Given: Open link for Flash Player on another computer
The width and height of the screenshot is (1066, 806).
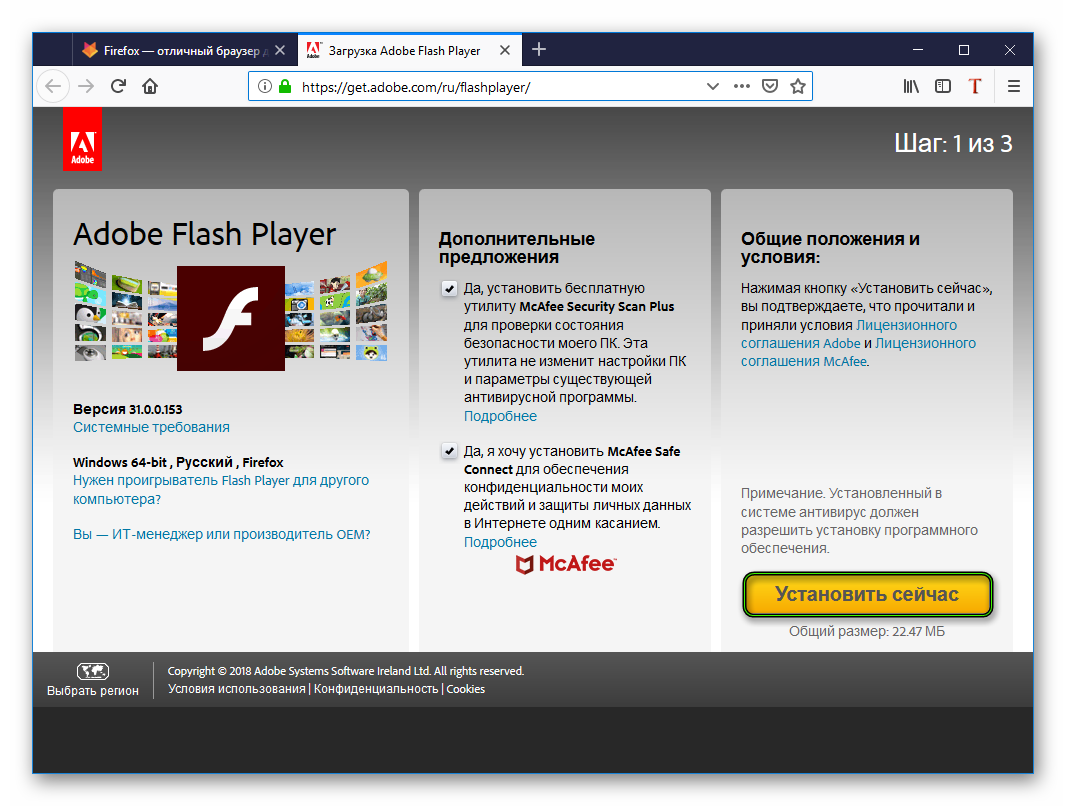Looking at the screenshot, I should [221, 490].
